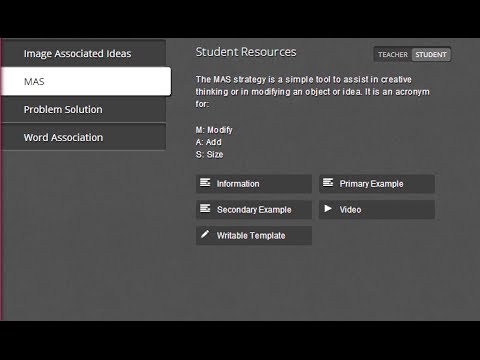Play the Video resource button

377,210
